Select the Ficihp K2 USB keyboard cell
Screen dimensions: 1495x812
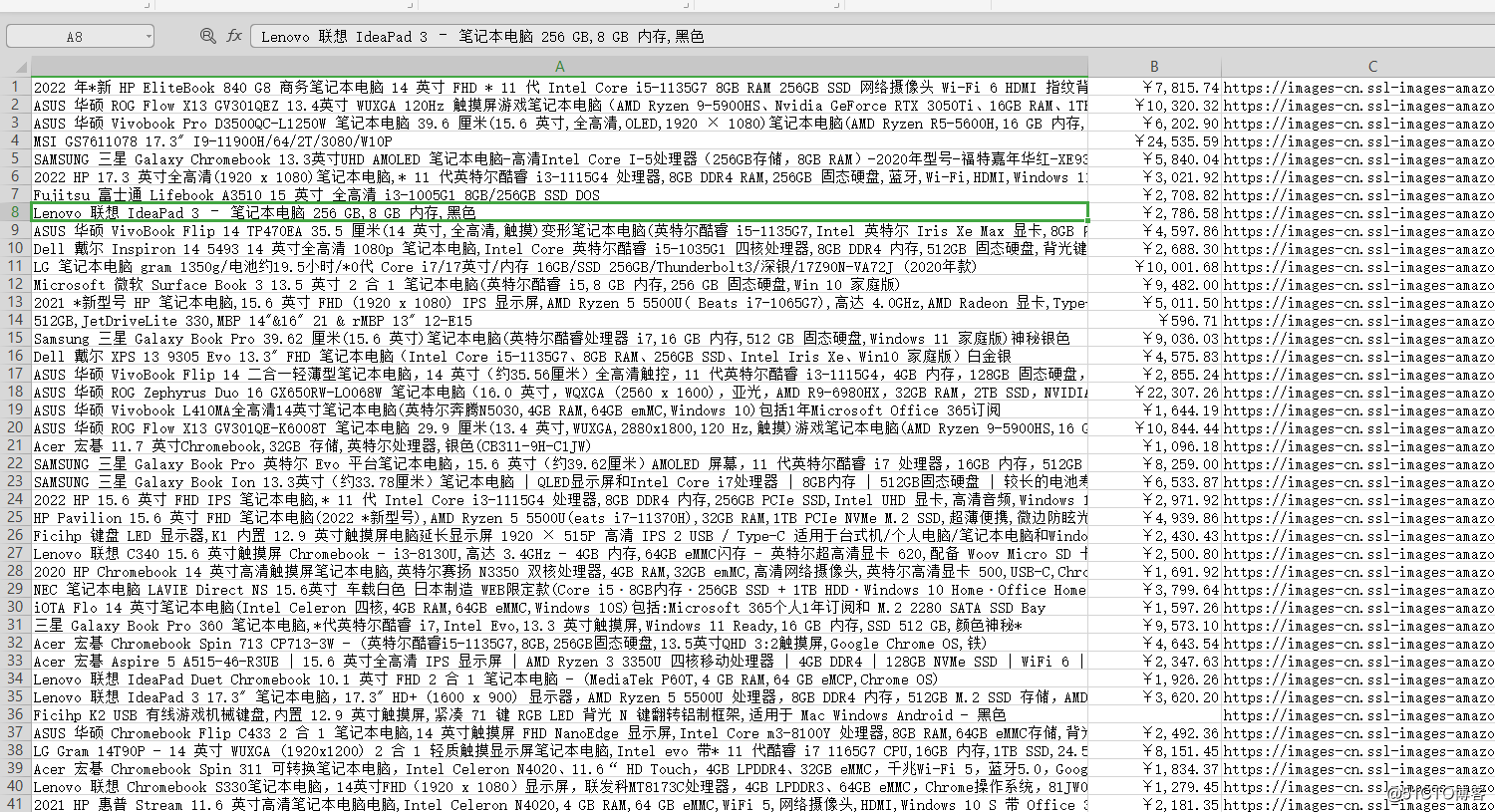[559, 714]
